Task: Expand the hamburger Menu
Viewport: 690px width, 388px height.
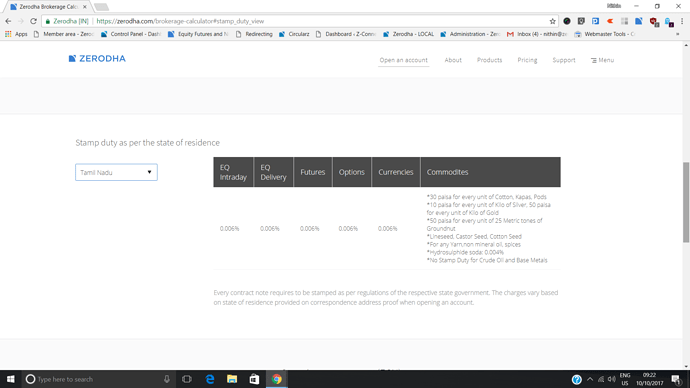Action: [602, 60]
